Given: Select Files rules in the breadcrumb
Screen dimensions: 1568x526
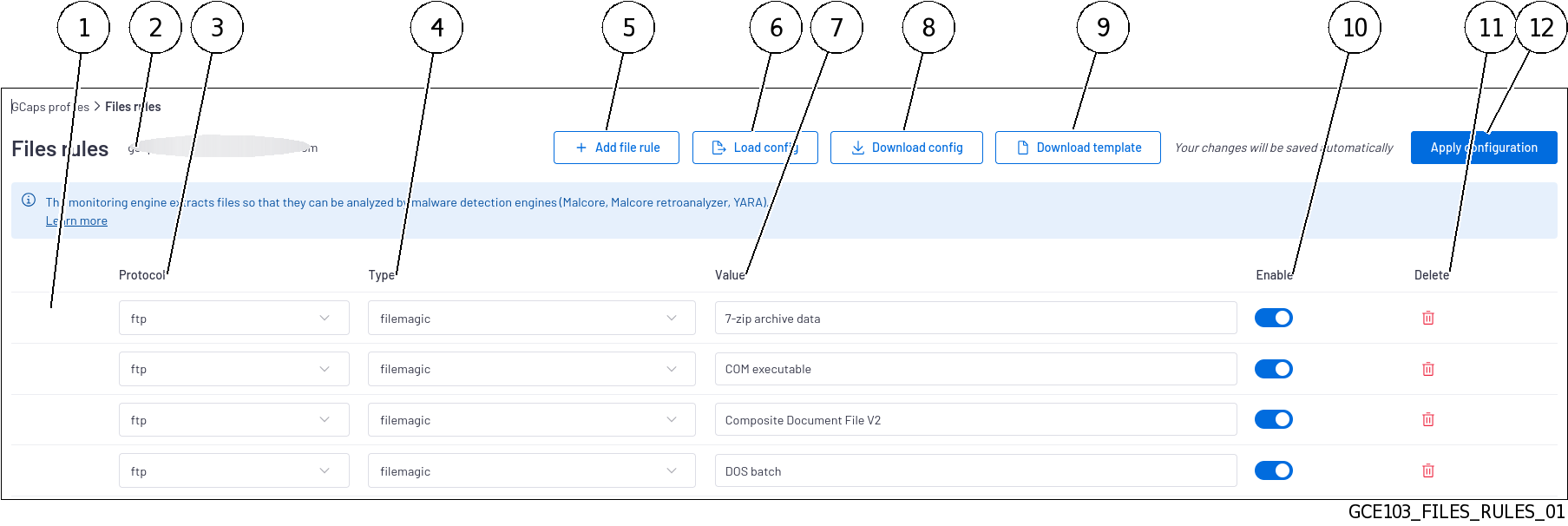Looking at the screenshot, I should coord(133,106).
